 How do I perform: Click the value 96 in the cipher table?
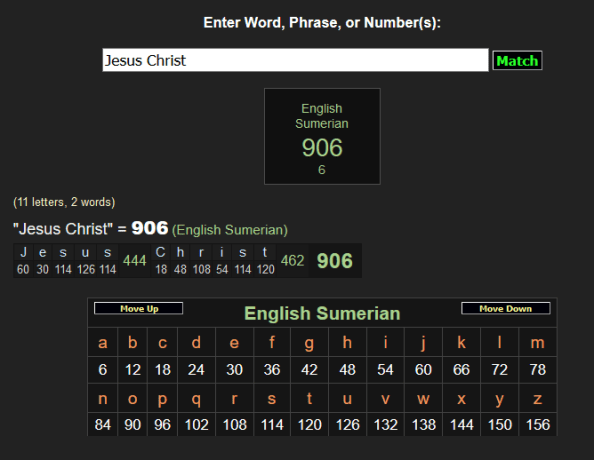tap(163, 425)
